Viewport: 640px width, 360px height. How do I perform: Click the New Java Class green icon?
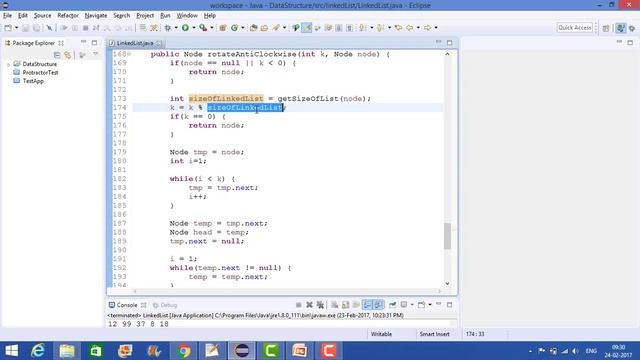(234, 28)
